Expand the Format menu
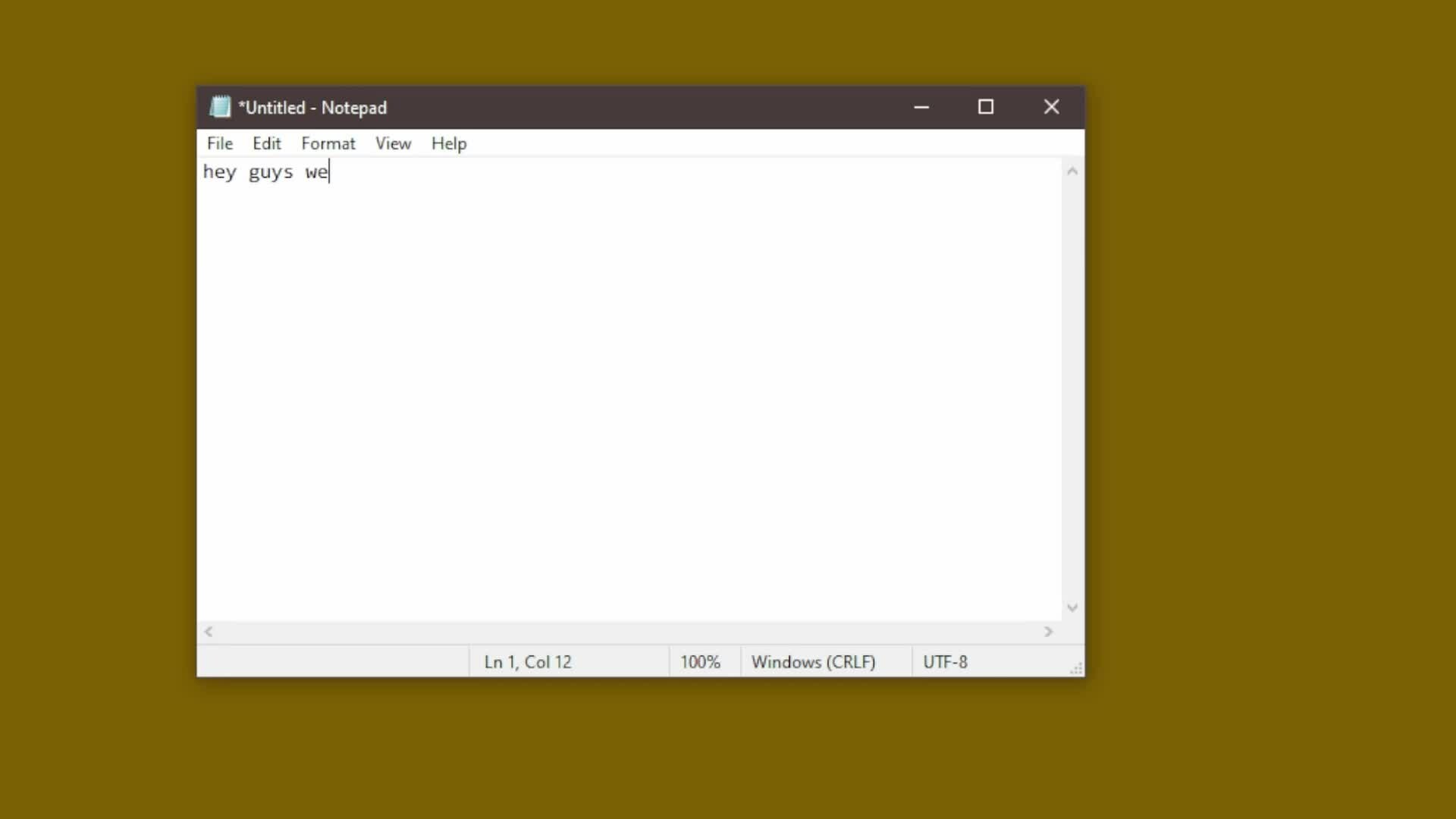The width and height of the screenshot is (1456, 819). pyautogui.click(x=328, y=143)
